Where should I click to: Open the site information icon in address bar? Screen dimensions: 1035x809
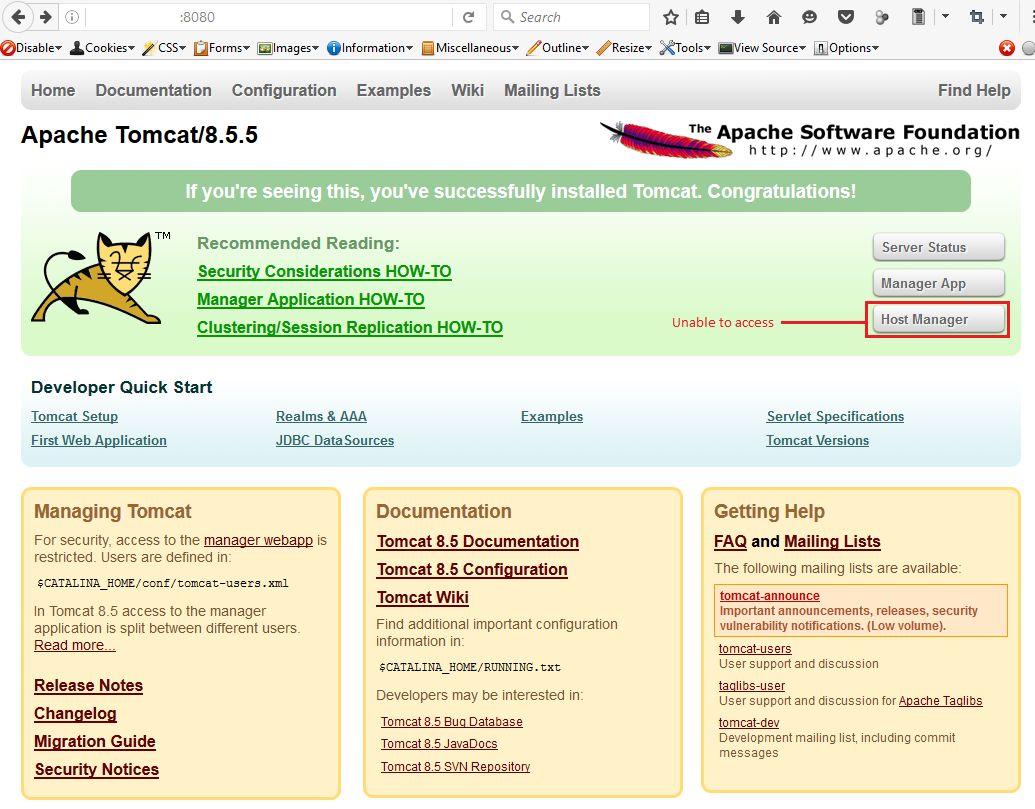click(x=72, y=17)
